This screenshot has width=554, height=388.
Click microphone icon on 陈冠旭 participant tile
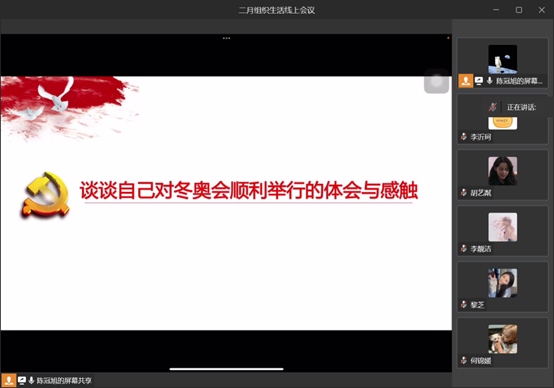489,81
